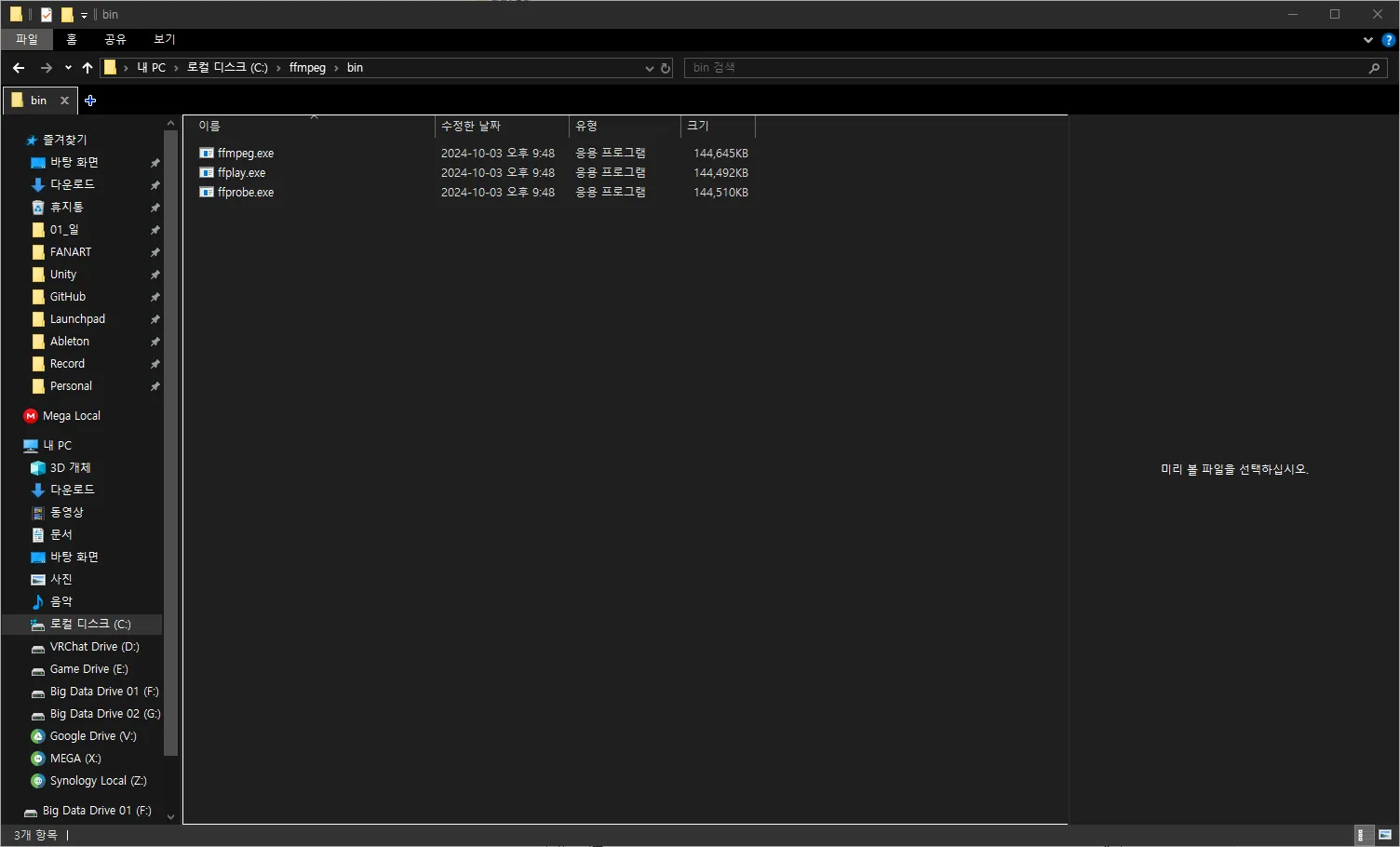This screenshot has height=847, width=1400.
Task: Select 즐겨찾기 in navigation pane
Action: tap(64, 140)
